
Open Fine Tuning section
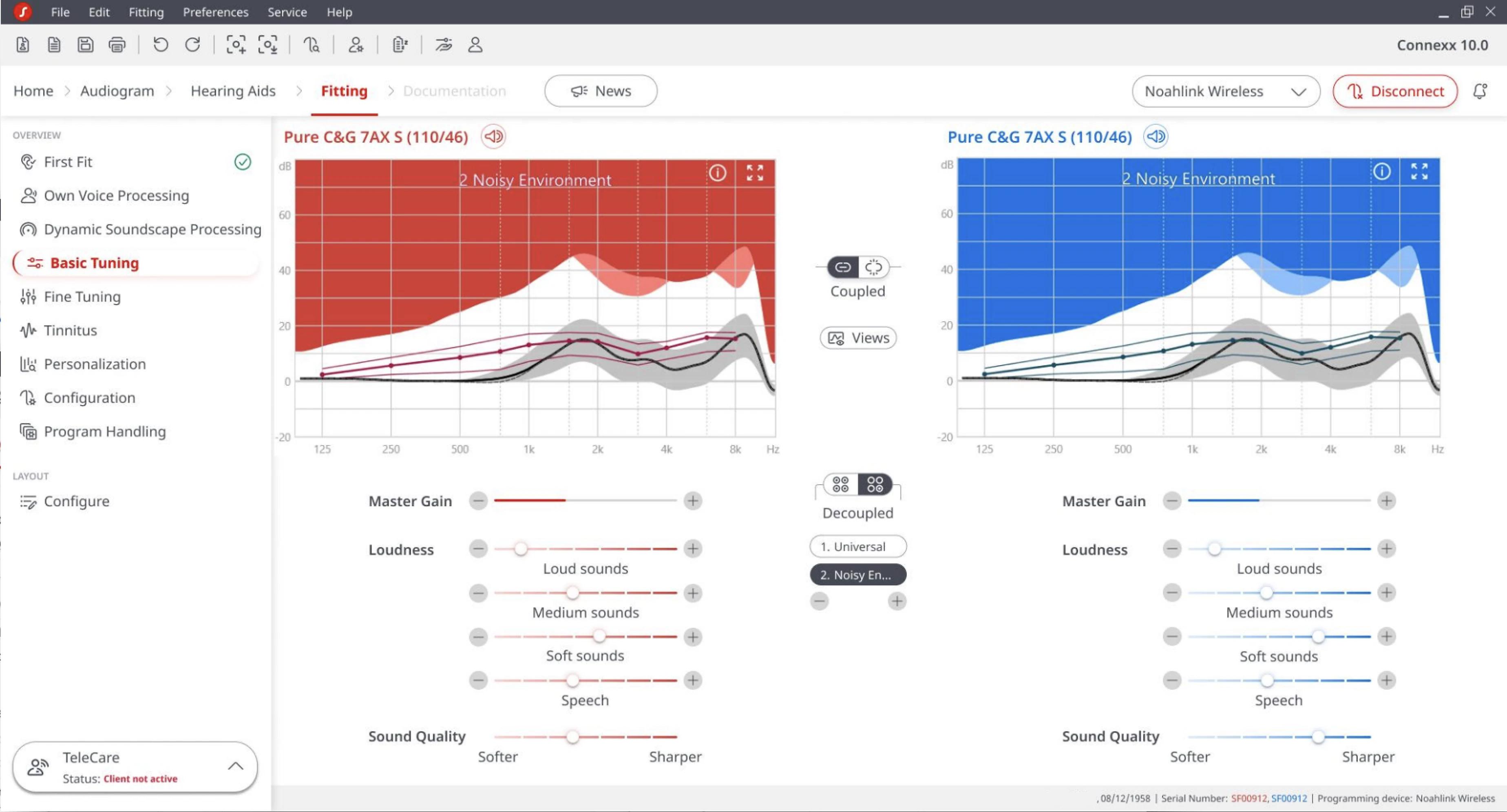[x=70, y=297]
